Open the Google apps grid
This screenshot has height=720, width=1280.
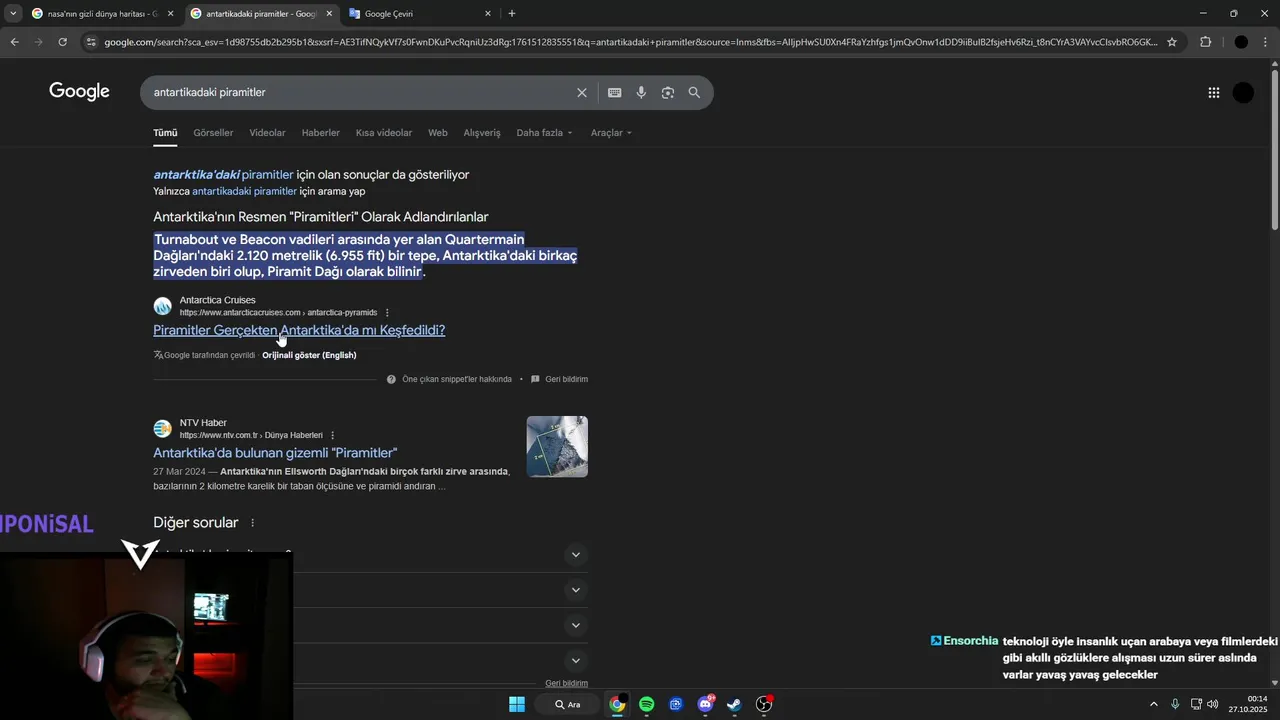coord(1213,92)
